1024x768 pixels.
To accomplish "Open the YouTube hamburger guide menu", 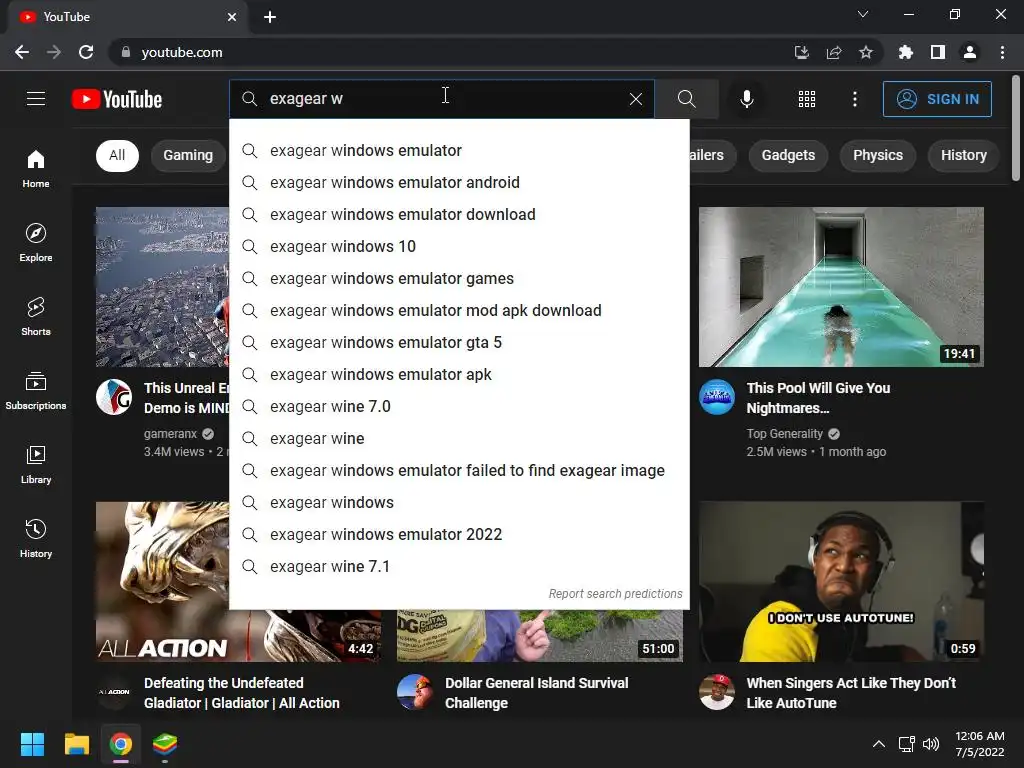I will pyautogui.click(x=36, y=99).
